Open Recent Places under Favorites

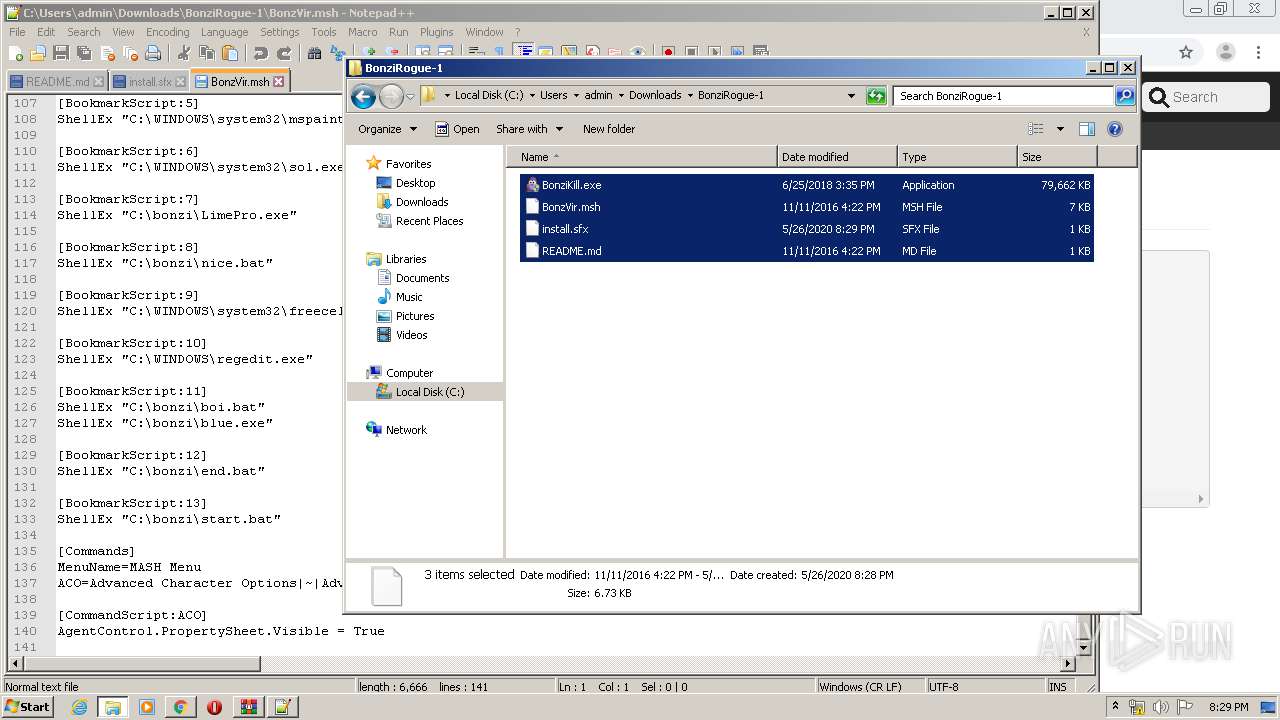[x=429, y=221]
